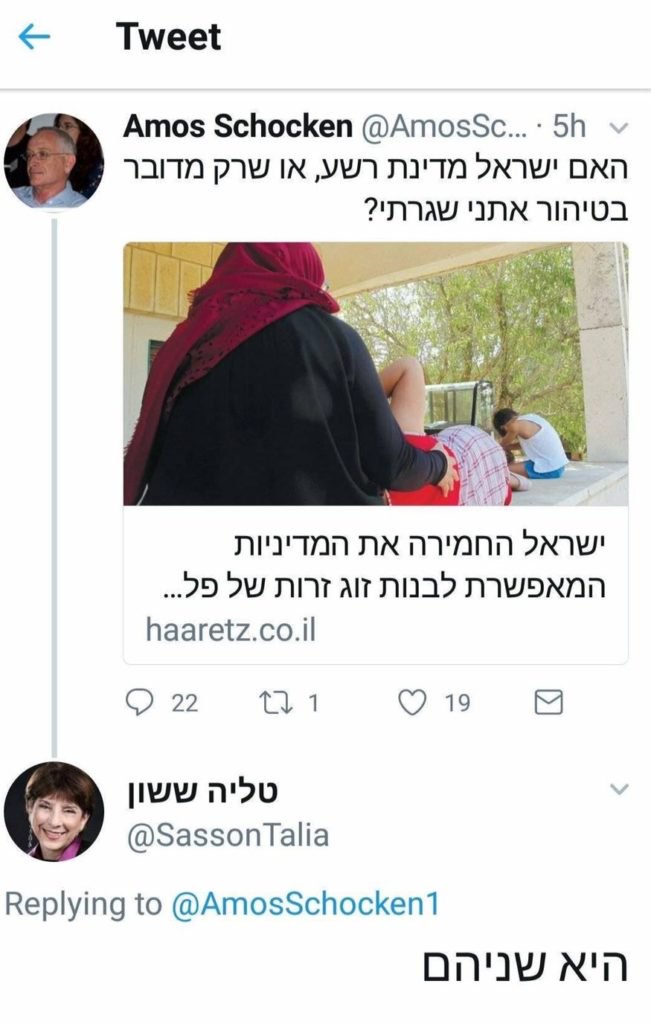Image resolution: width=651 pixels, height=1024 pixels.
Task: Open the Amos Schocken display name
Action: pos(238,126)
